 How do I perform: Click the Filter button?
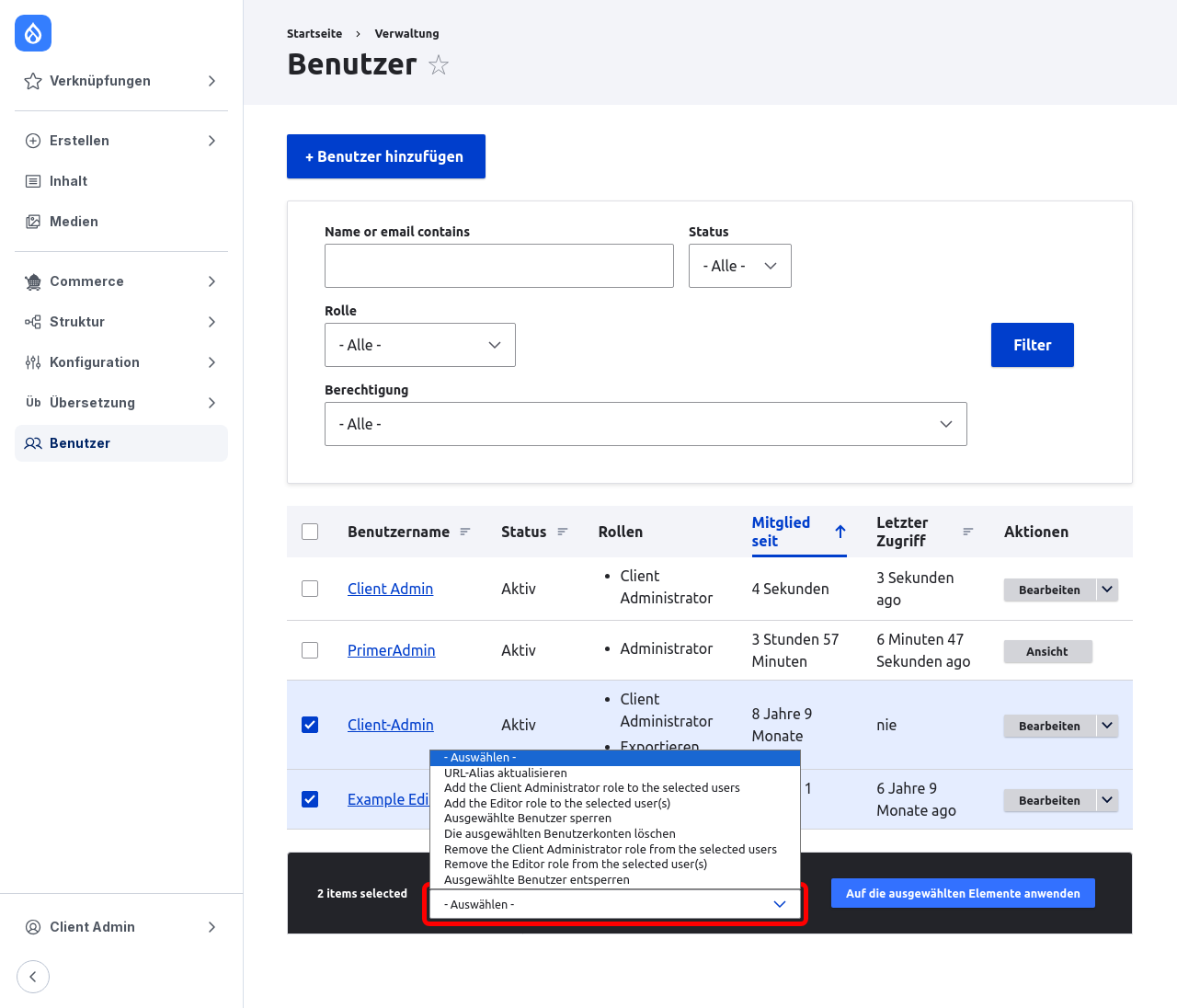[x=1033, y=345]
